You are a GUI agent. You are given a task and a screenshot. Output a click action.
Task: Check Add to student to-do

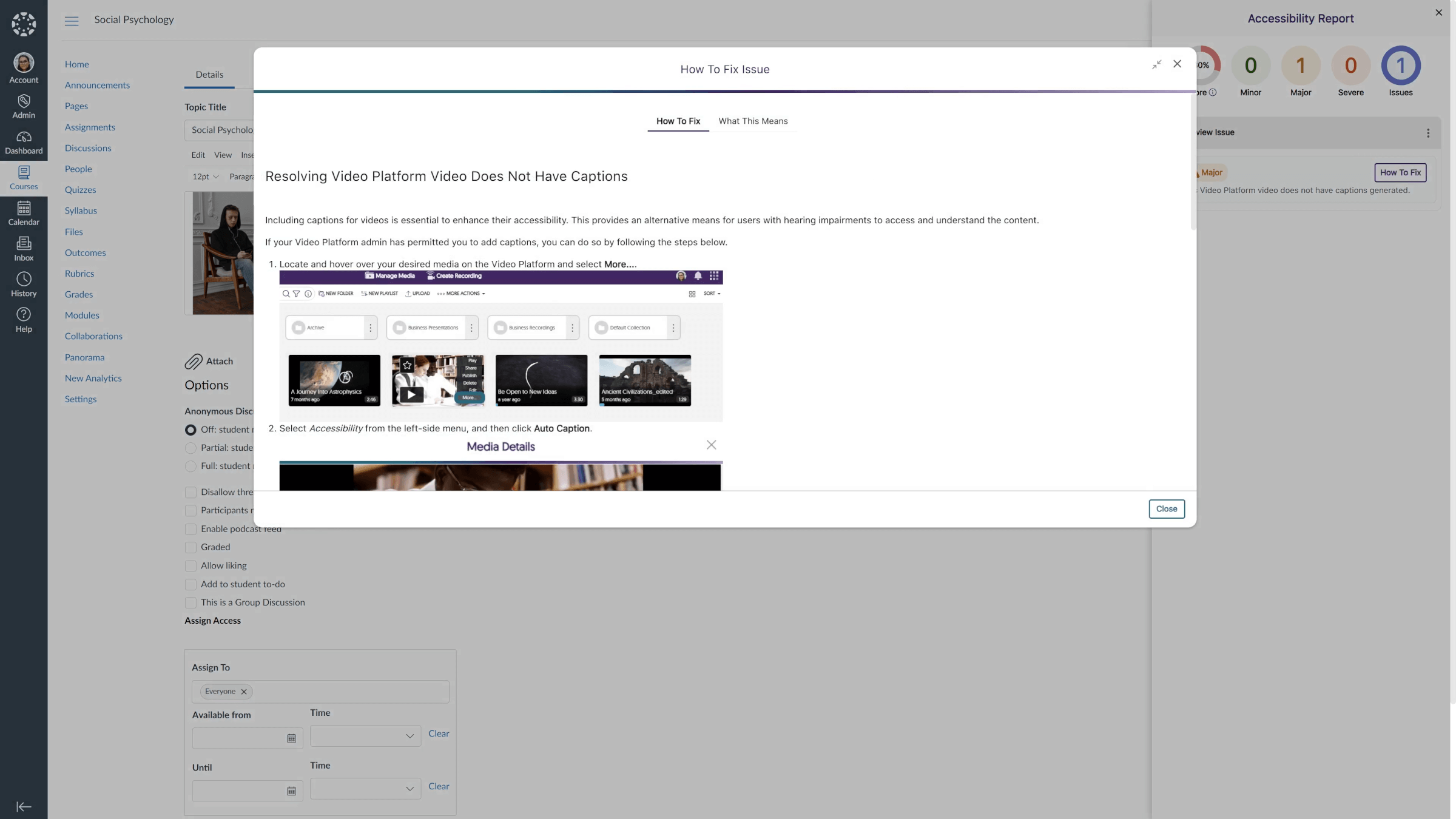[190, 584]
